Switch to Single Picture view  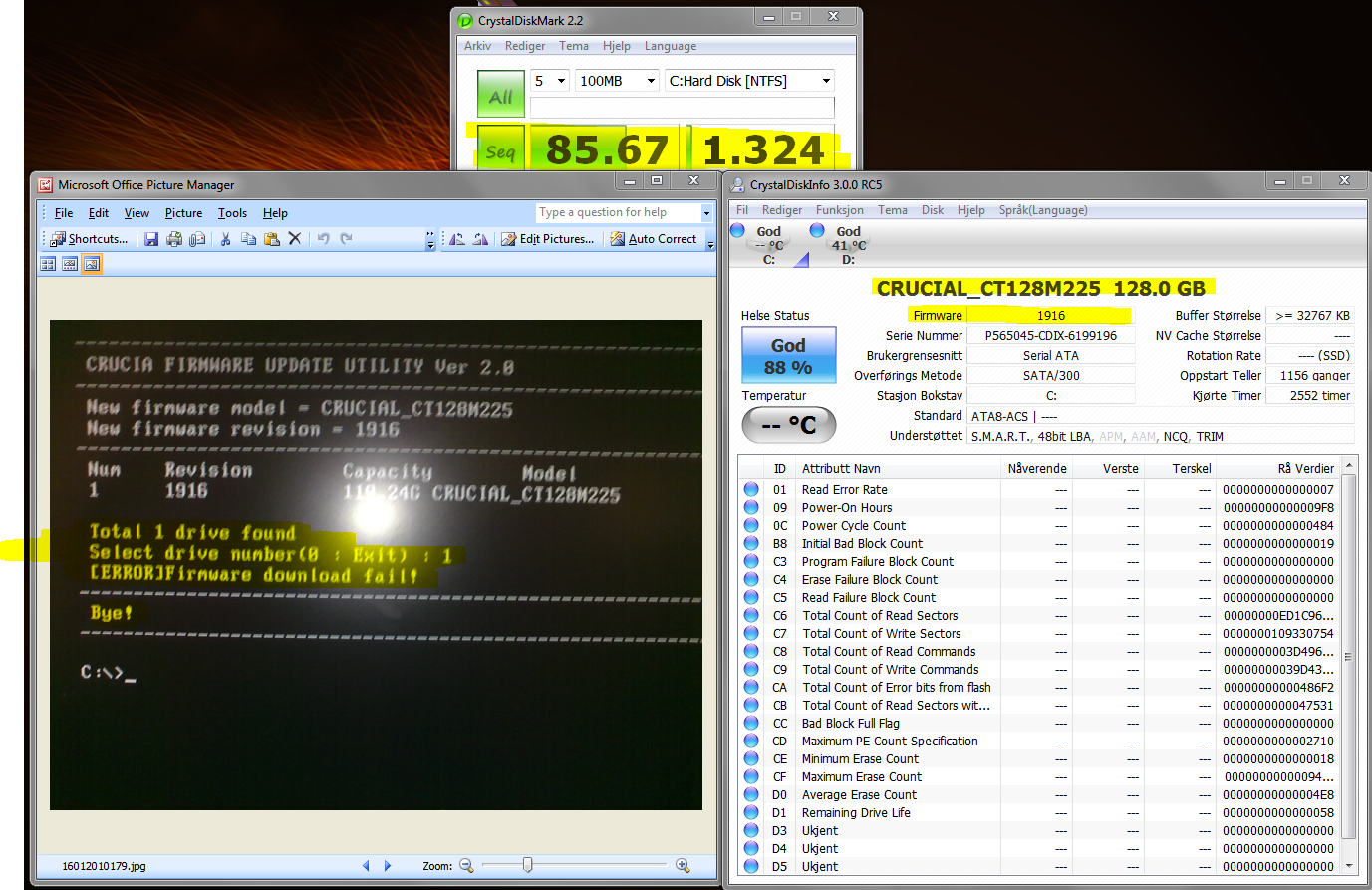[92, 264]
